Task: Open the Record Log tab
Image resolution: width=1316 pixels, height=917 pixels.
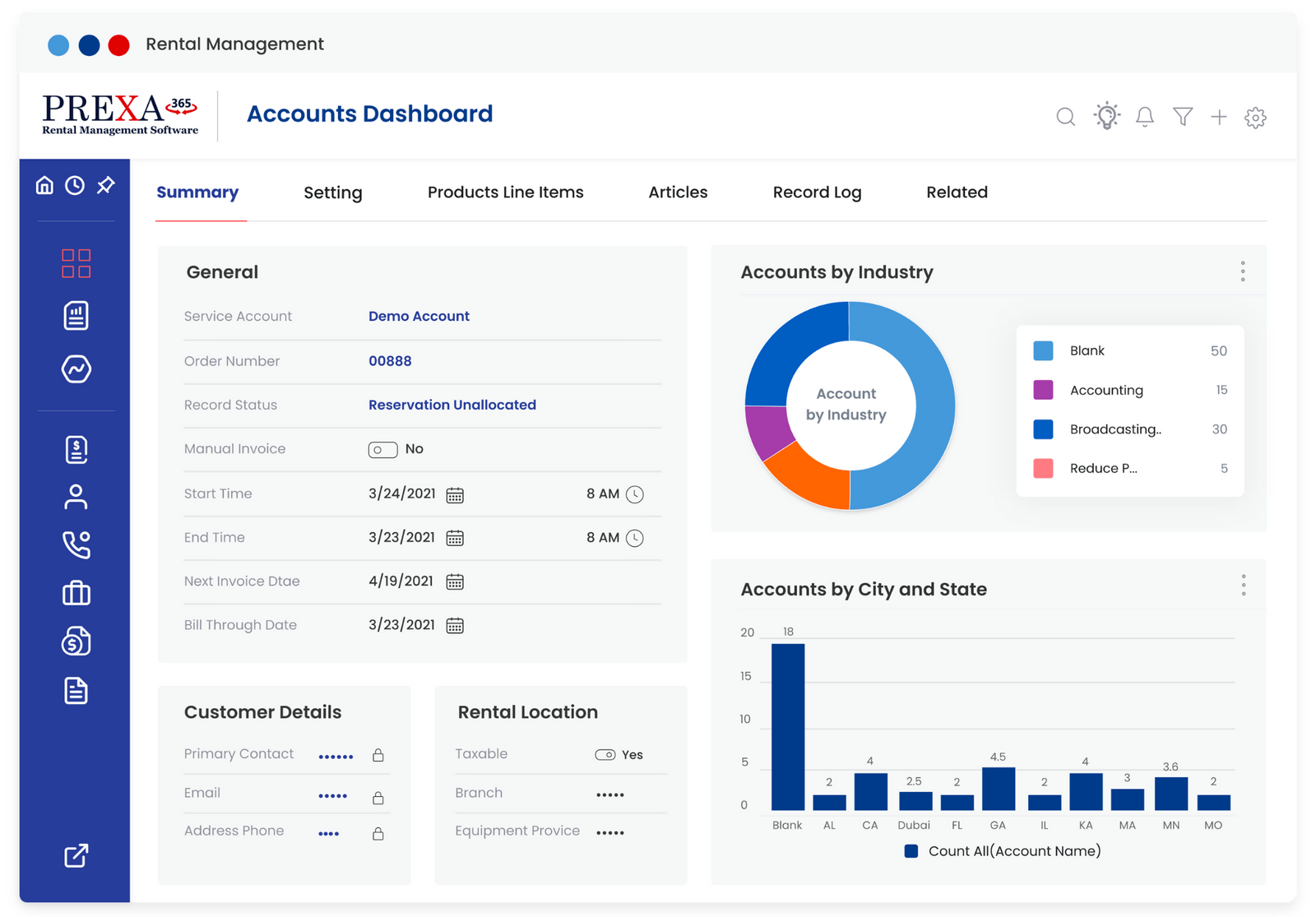Action: click(816, 192)
